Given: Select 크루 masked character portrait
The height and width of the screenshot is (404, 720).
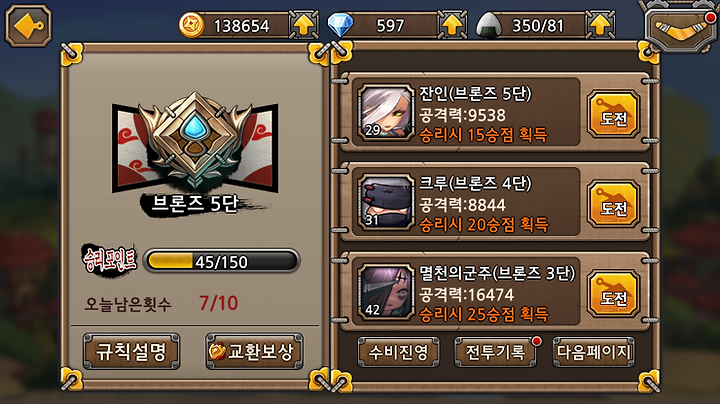Looking at the screenshot, I should pyautogui.click(x=385, y=202).
